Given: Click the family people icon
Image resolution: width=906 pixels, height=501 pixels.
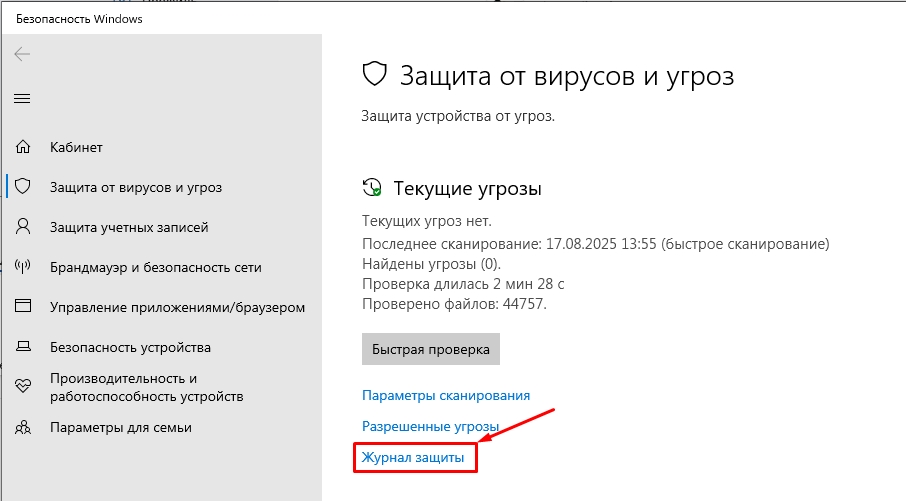Looking at the screenshot, I should 23,428.
